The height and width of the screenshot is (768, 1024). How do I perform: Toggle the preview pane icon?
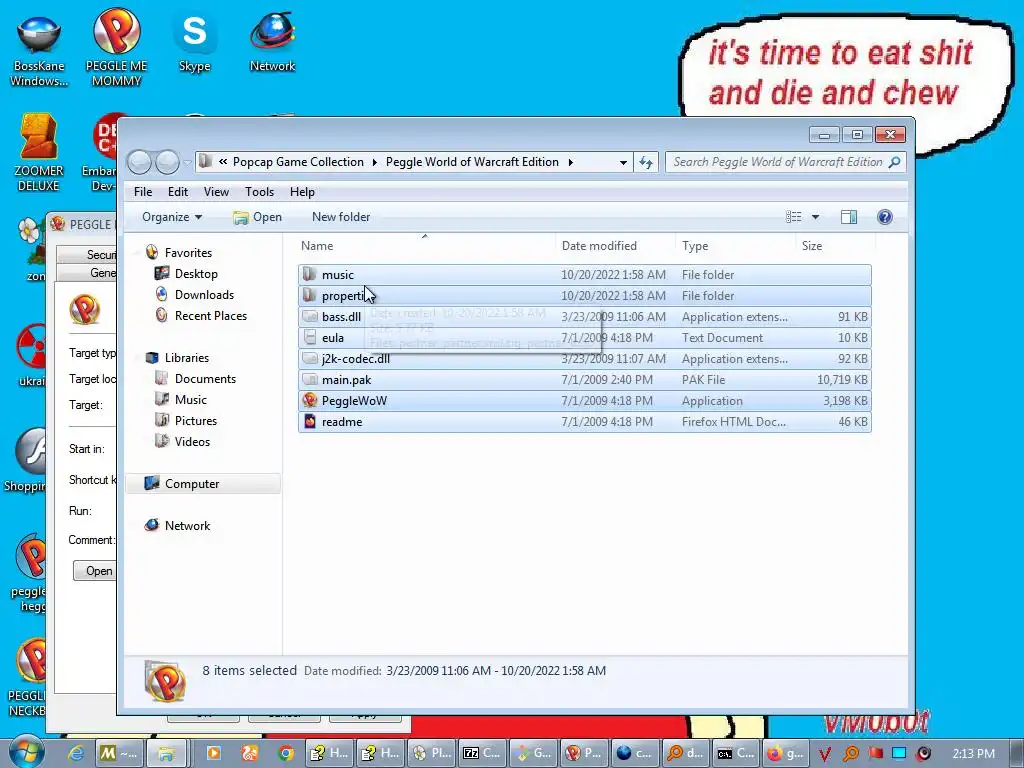coord(848,217)
